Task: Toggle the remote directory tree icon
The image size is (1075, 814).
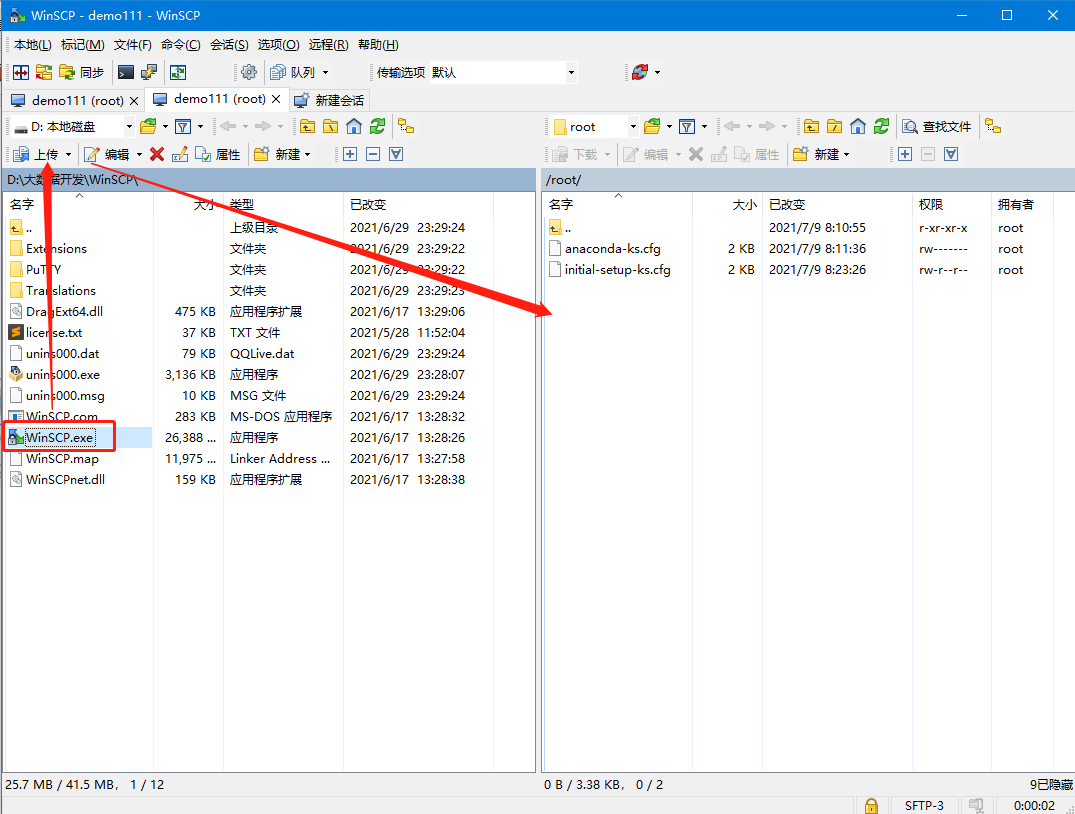Action: (x=993, y=126)
